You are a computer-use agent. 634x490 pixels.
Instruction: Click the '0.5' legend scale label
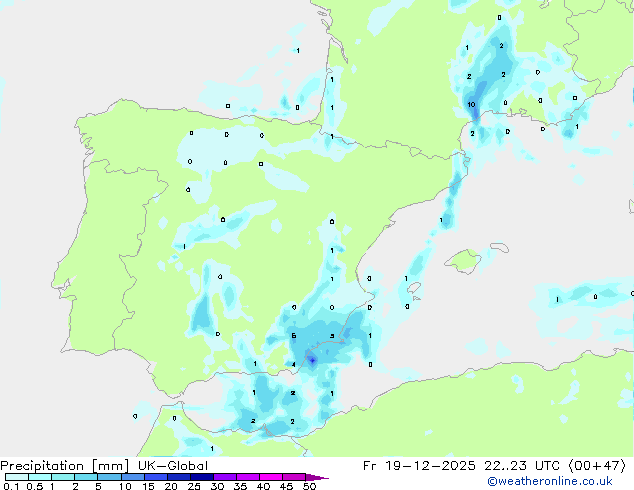point(34,486)
